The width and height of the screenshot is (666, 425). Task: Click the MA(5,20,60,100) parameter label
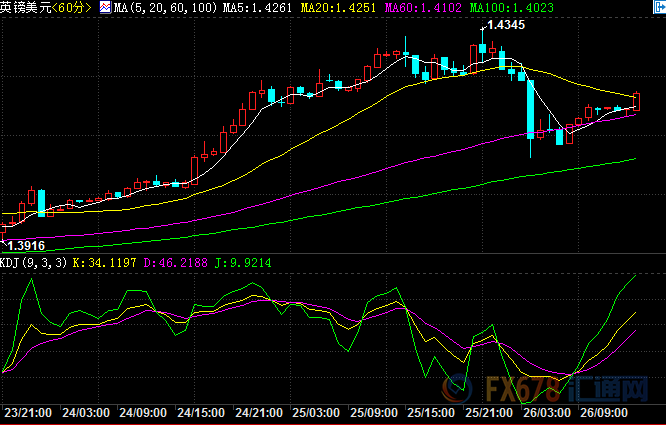click(166, 8)
